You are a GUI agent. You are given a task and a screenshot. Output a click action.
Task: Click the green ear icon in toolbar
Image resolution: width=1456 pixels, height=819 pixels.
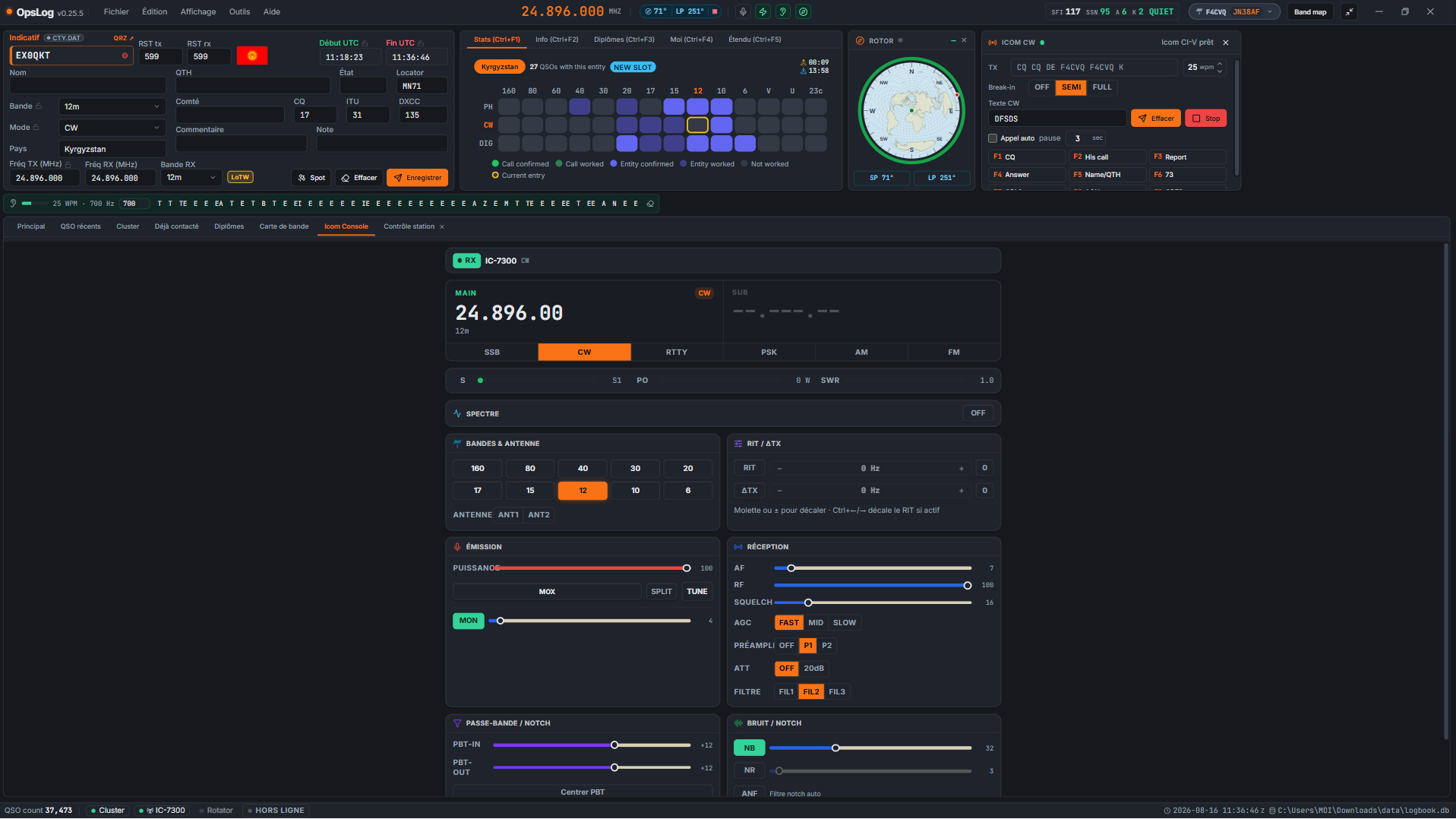(x=783, y=11)
